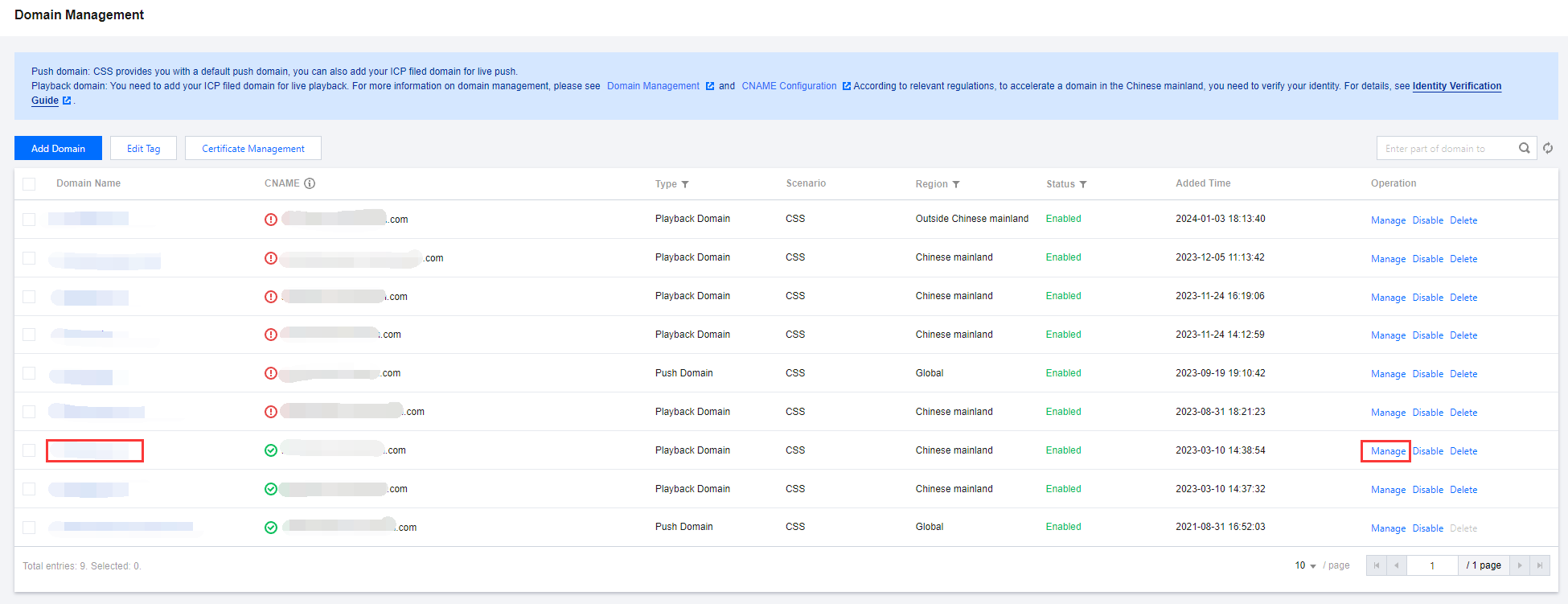This screenshot has width=1568, height=604.
Task: Click the Add Domain button
Action: pos(58,148)
